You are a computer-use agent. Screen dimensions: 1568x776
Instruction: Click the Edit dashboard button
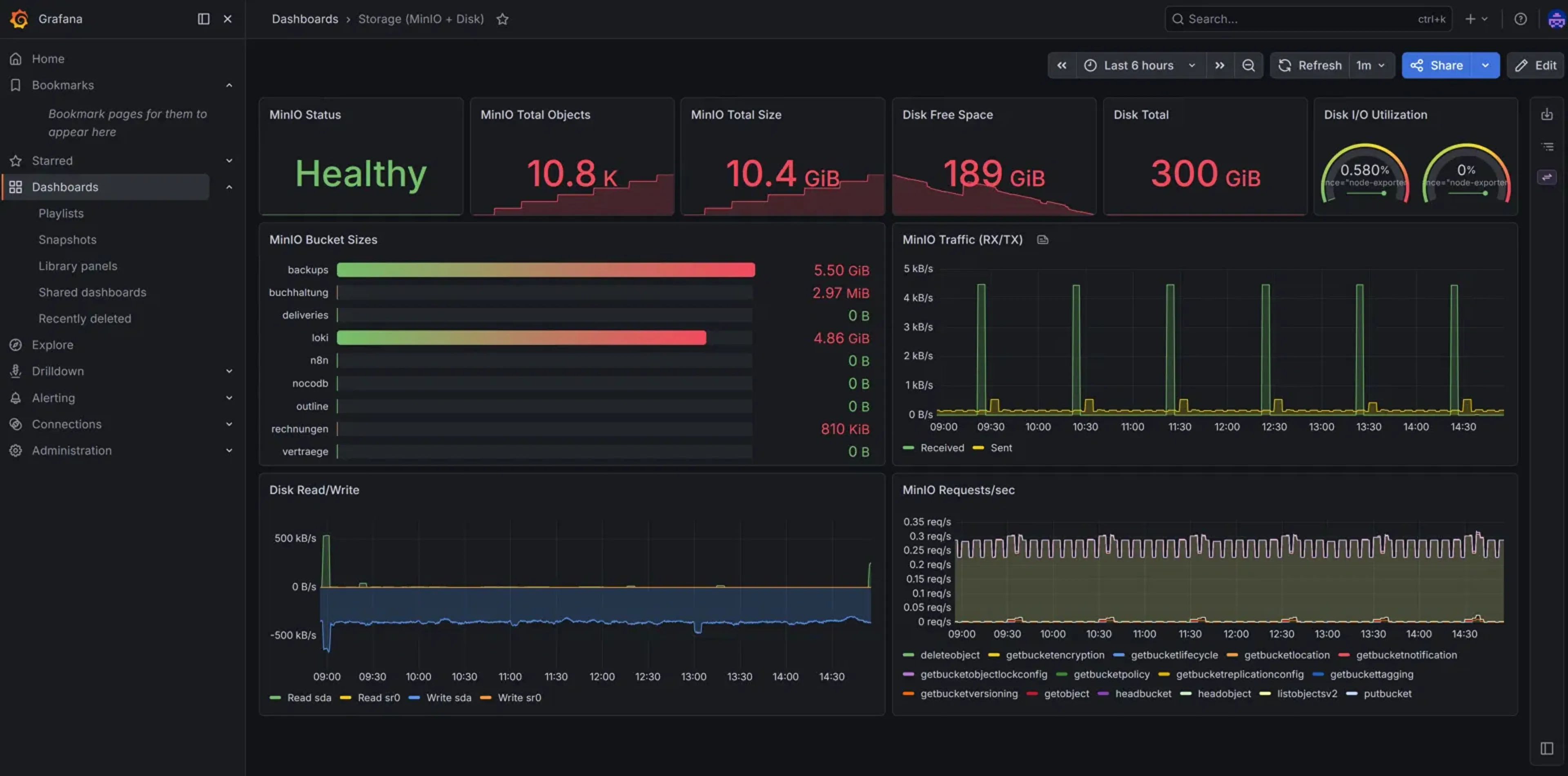coord(1536,65)
